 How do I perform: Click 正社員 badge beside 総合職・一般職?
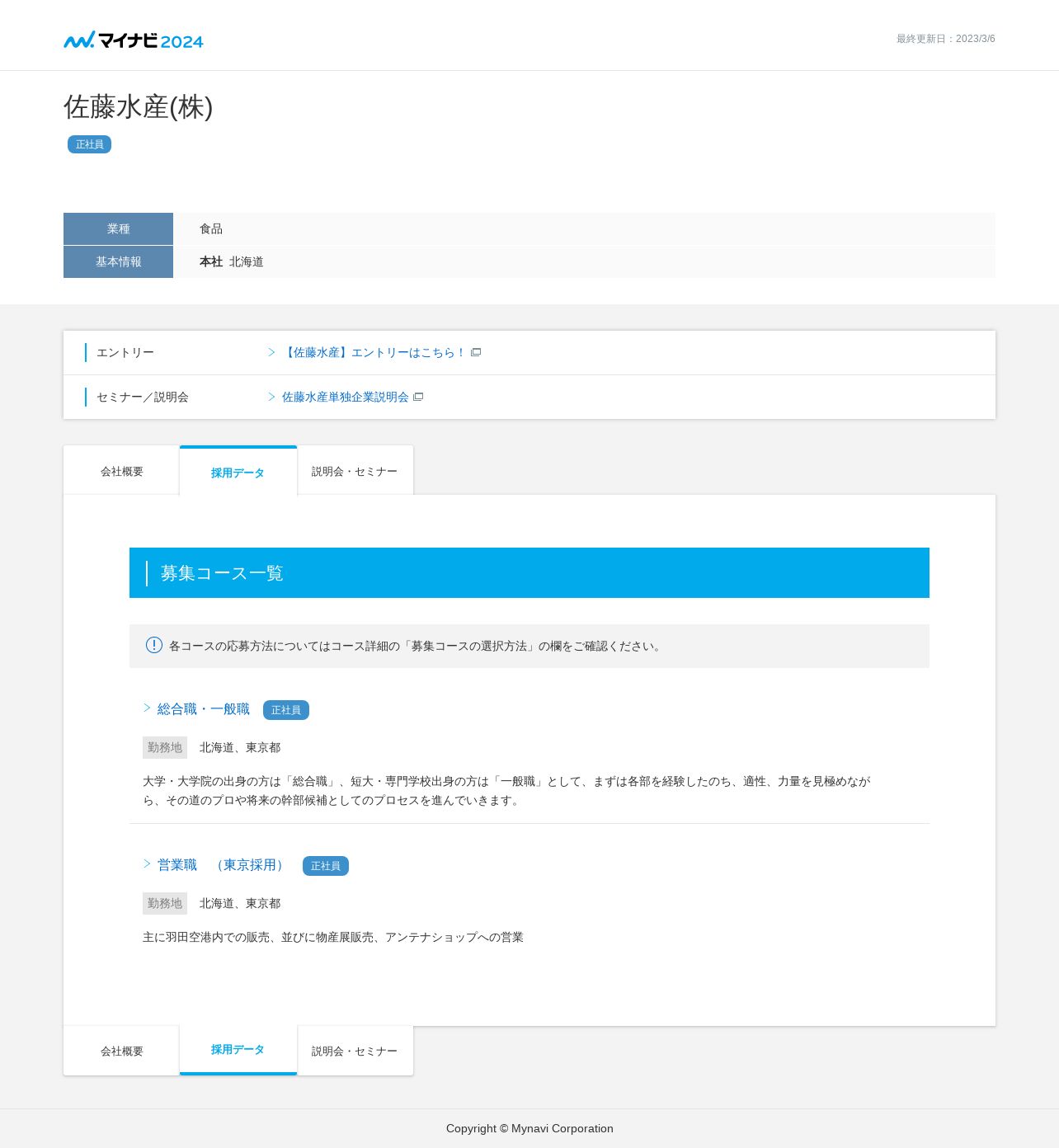(286, 710)
